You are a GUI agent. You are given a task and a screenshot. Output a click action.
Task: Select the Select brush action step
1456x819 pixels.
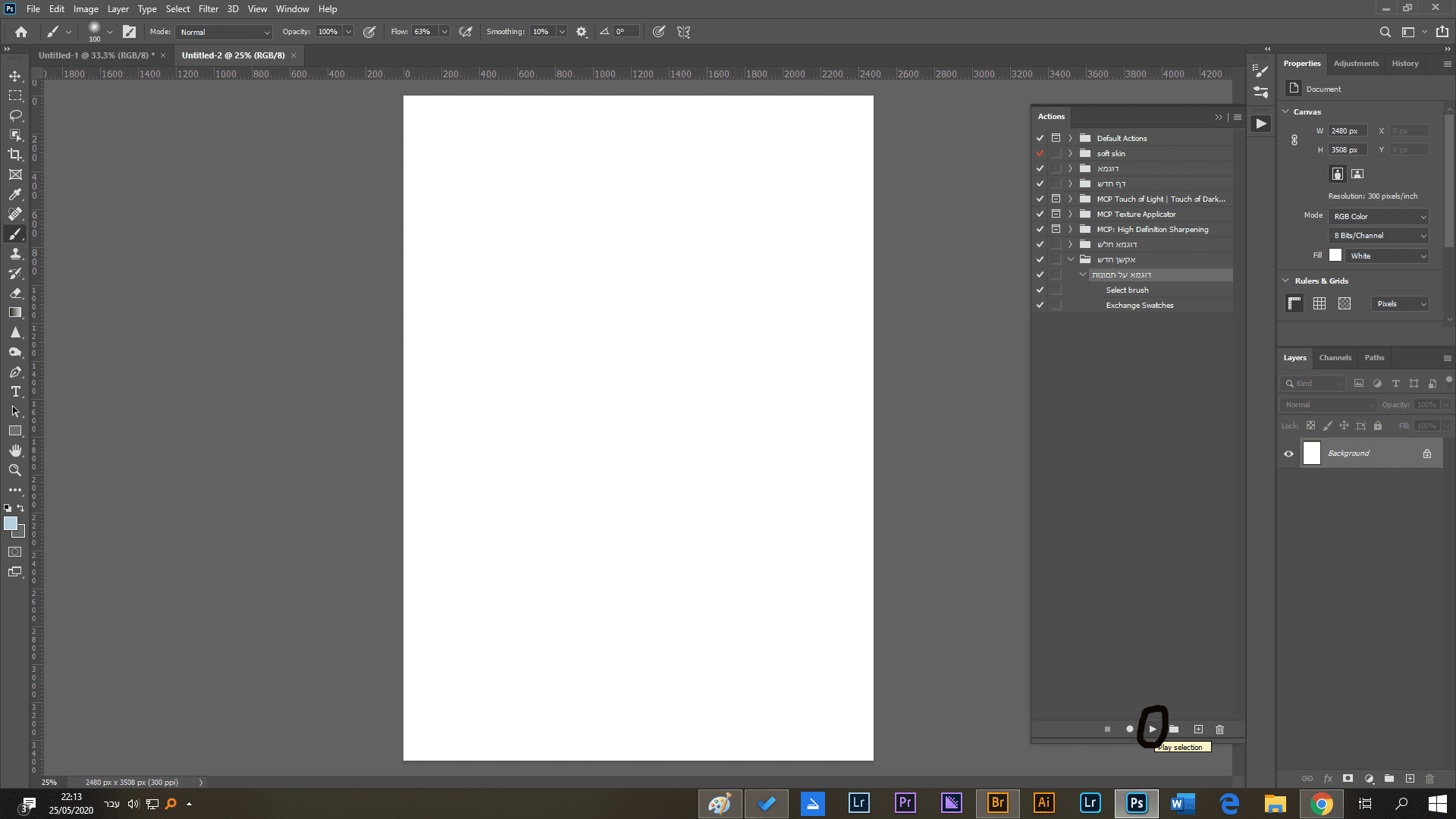(1127, 290)
